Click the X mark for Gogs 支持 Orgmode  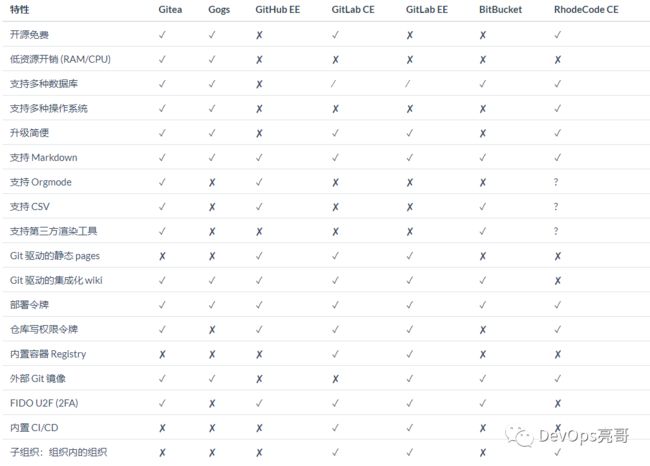(x=212, y=182)
